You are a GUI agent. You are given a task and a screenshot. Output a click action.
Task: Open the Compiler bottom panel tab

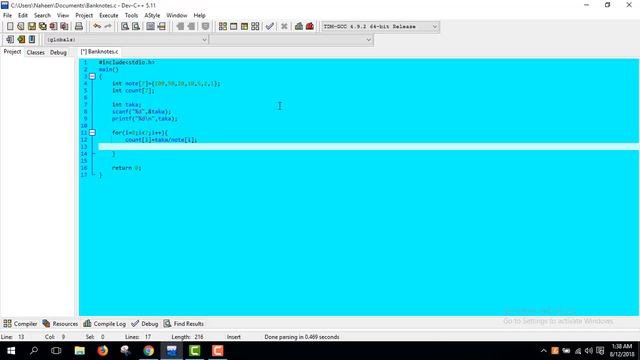pos(20,324)
